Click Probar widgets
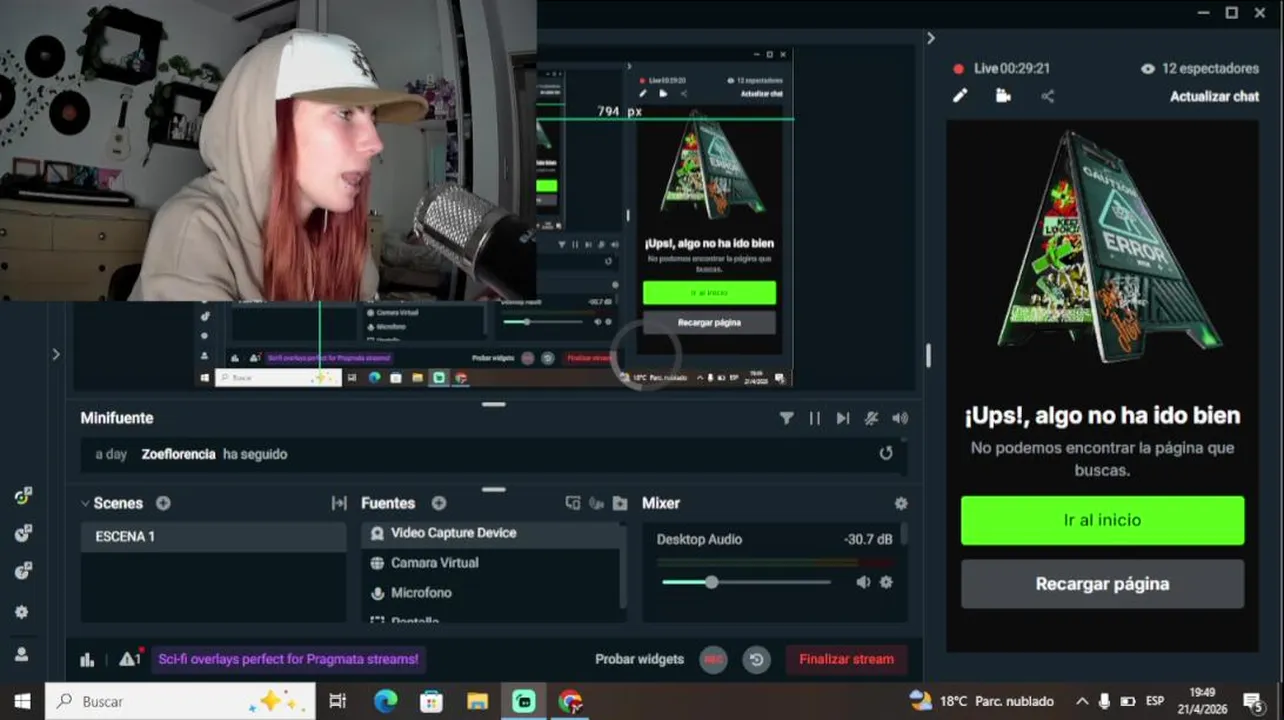 (x=639, y=659)
